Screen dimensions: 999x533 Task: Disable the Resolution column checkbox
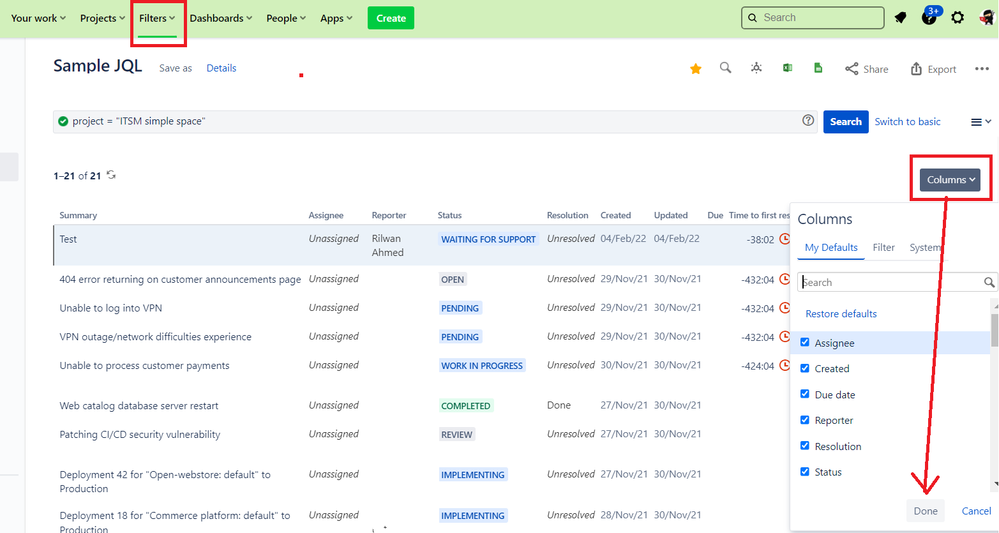point(805,446)
